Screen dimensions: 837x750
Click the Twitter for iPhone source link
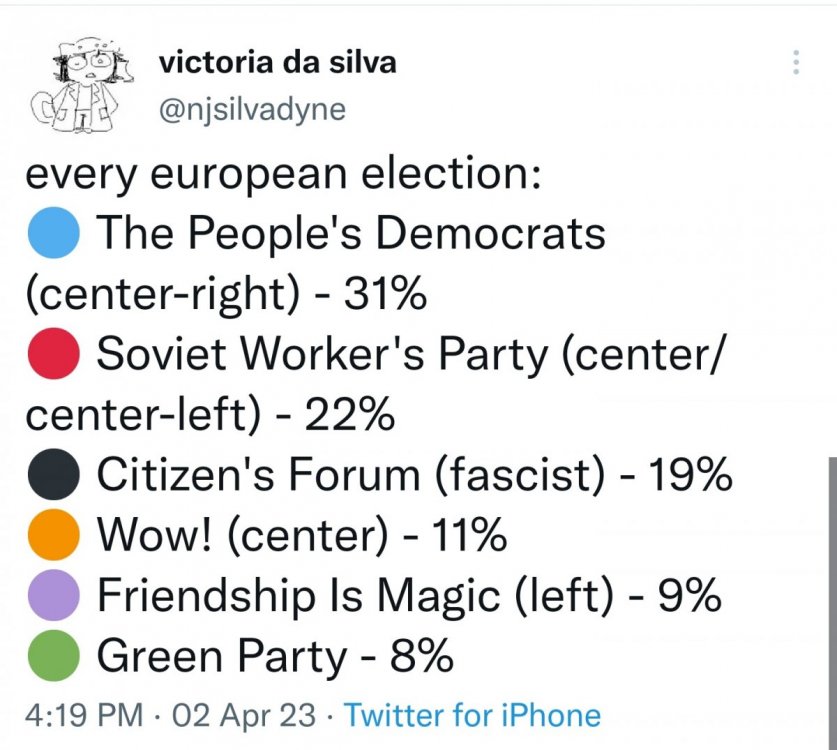[472, 715]
